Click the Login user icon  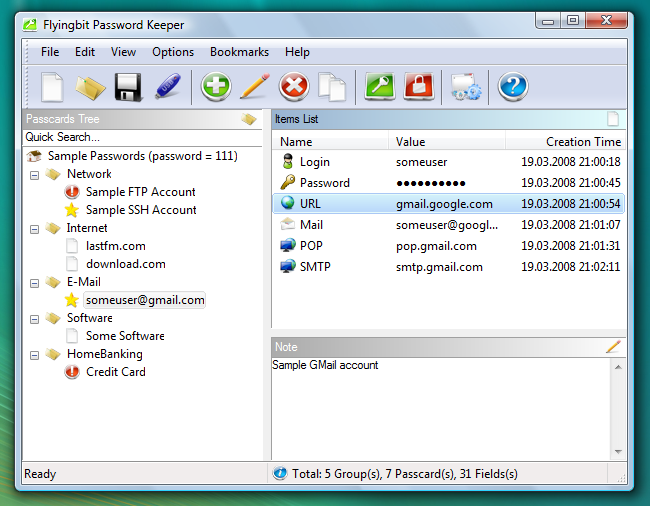point(287,161)
